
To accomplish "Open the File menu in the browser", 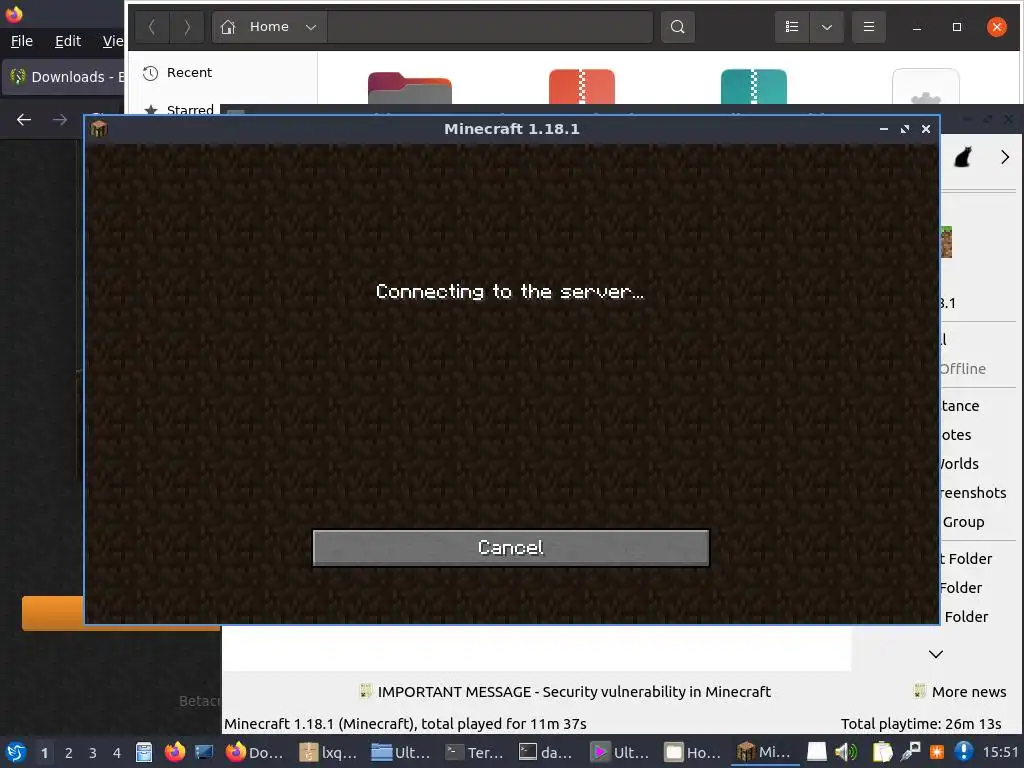I will [22, 41].
